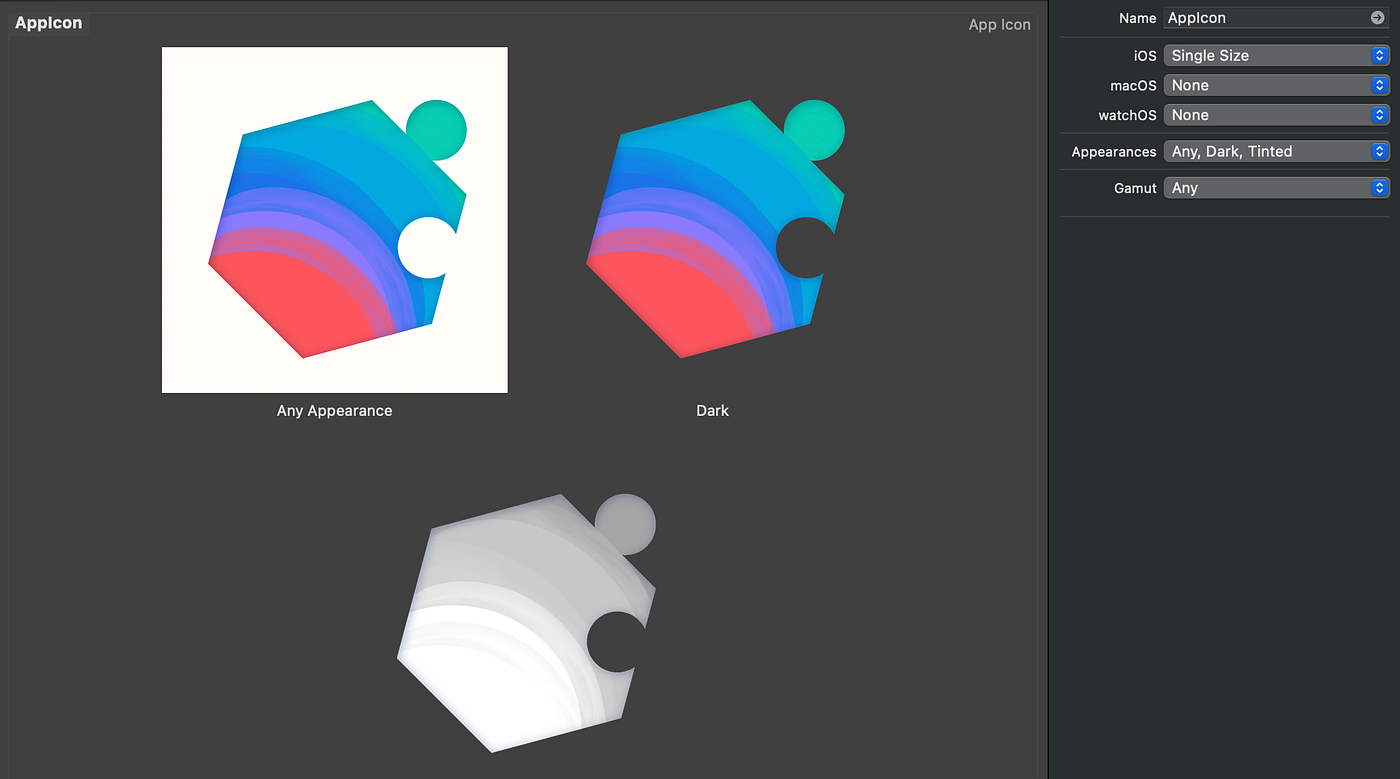Click the chevron icon on the watchOS popup

tap(1381, 115)
